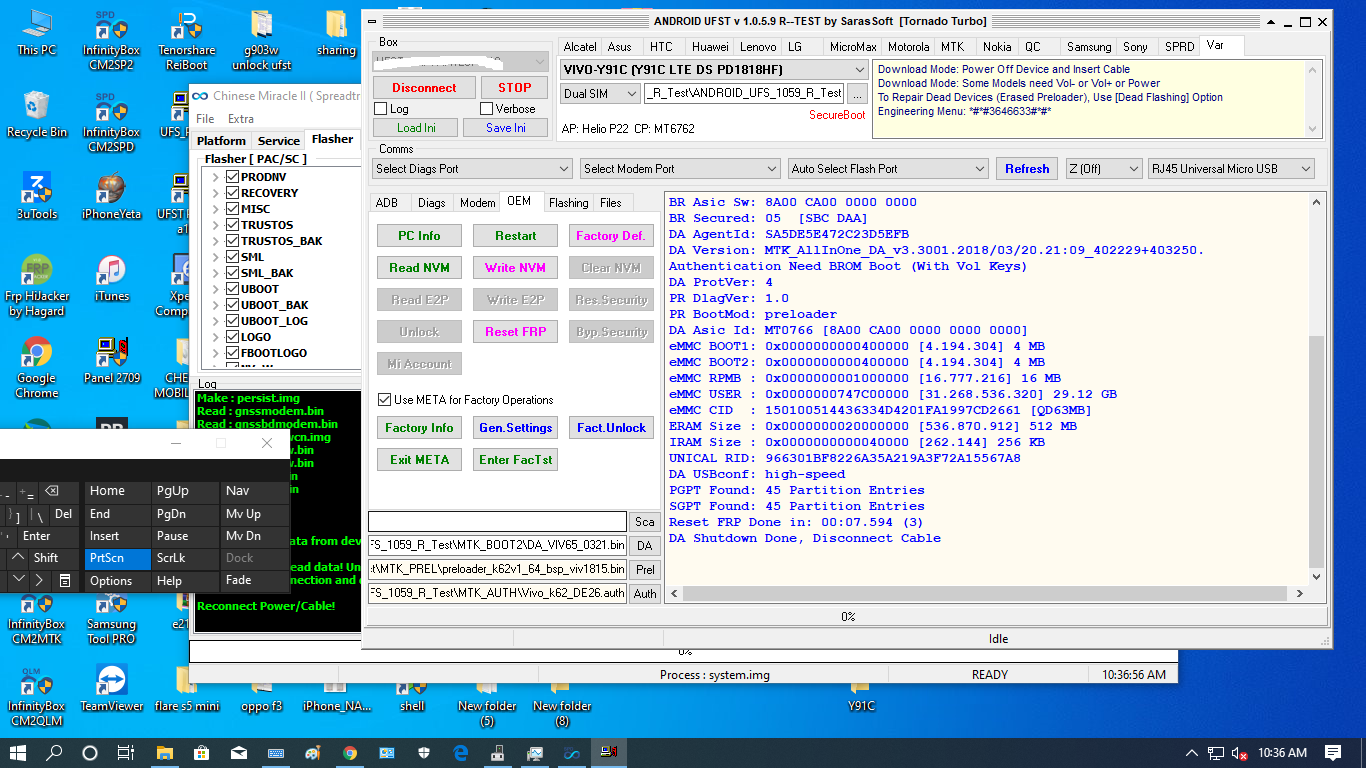Launch 3uTools from the desktop

[37, 196]
